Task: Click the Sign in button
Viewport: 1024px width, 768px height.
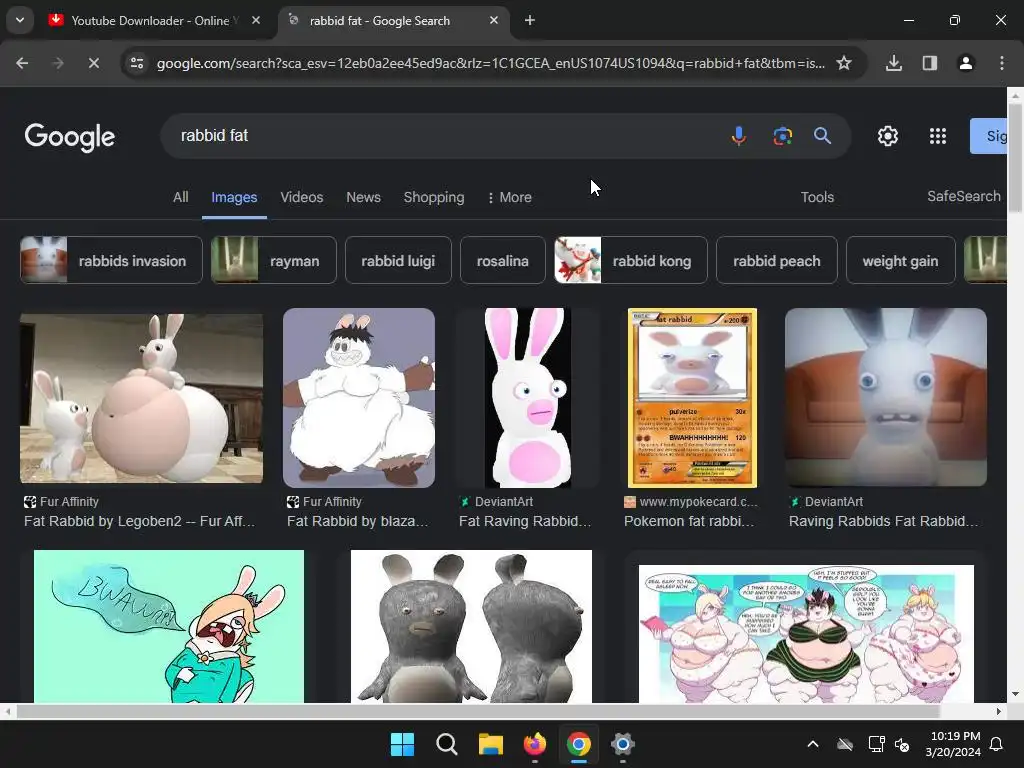Action: pyautogui.click(x=989, y=136)
